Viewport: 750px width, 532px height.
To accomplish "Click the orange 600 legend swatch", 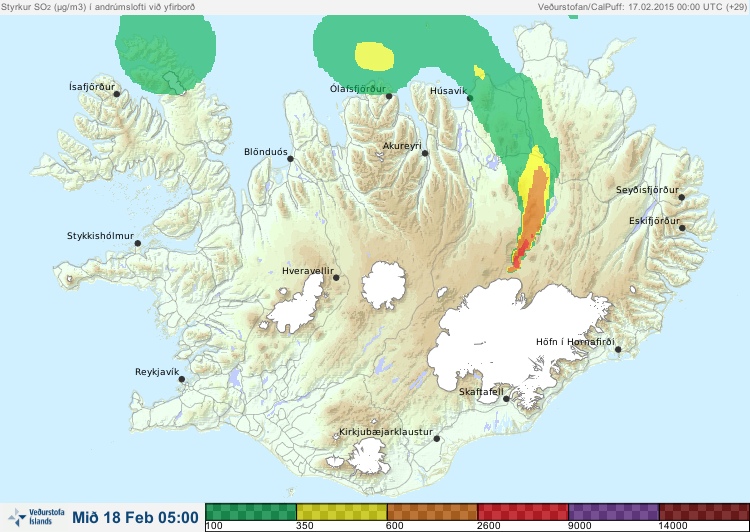I will tap(432, 511).
